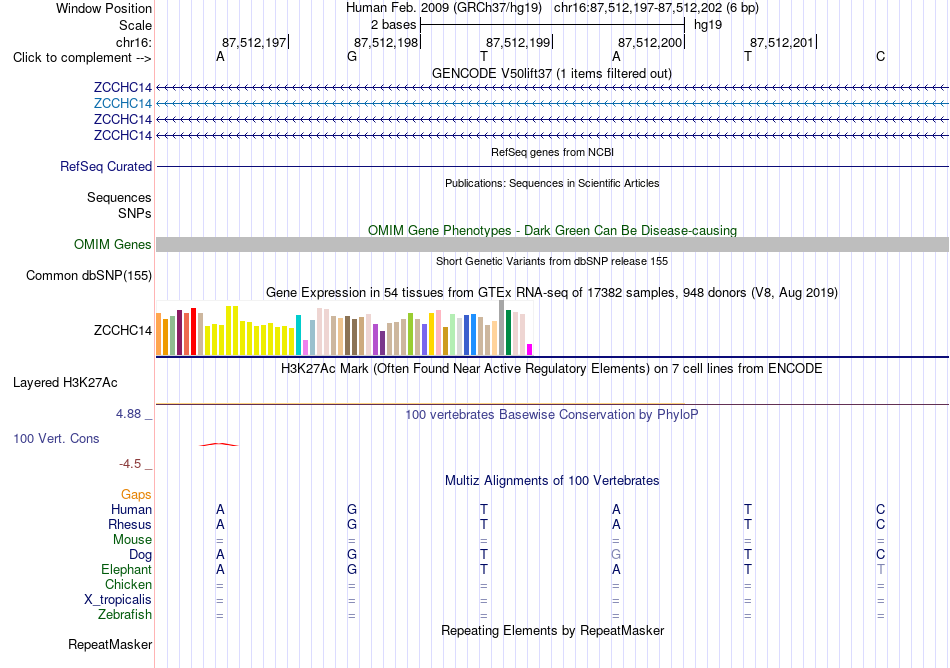The width and height of the screenshot is (950, 668).
Task: Click the Basewise Conservation by PhyloP title
Action: [552, 415]
